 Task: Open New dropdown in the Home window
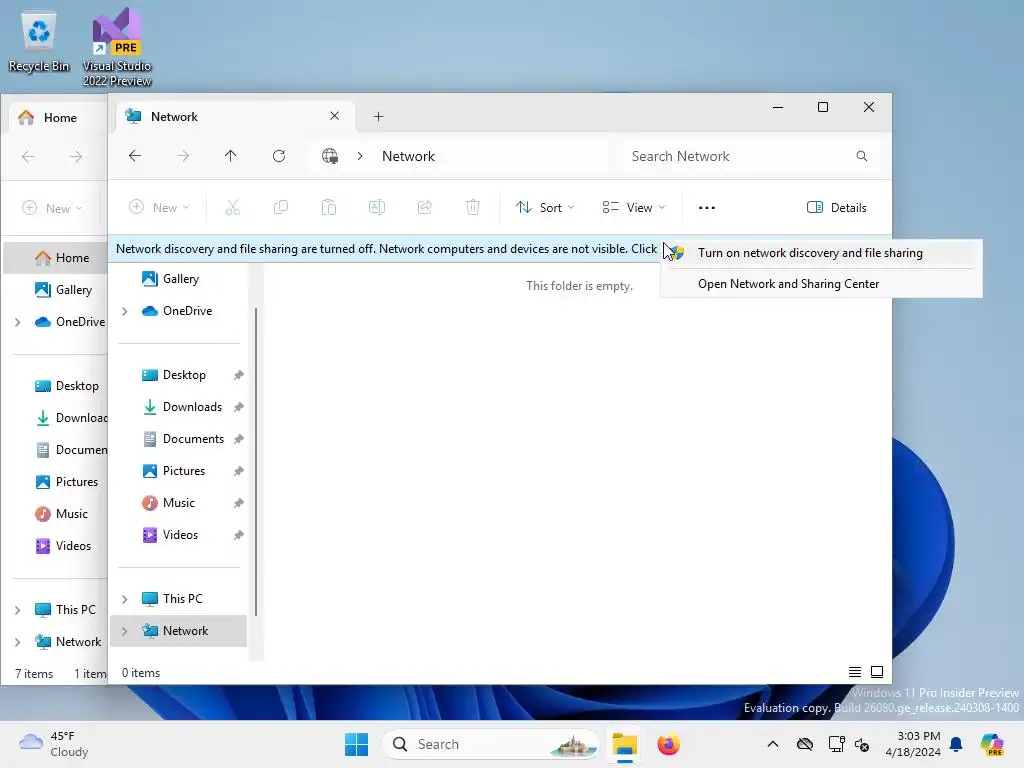[x=52, y=208]
